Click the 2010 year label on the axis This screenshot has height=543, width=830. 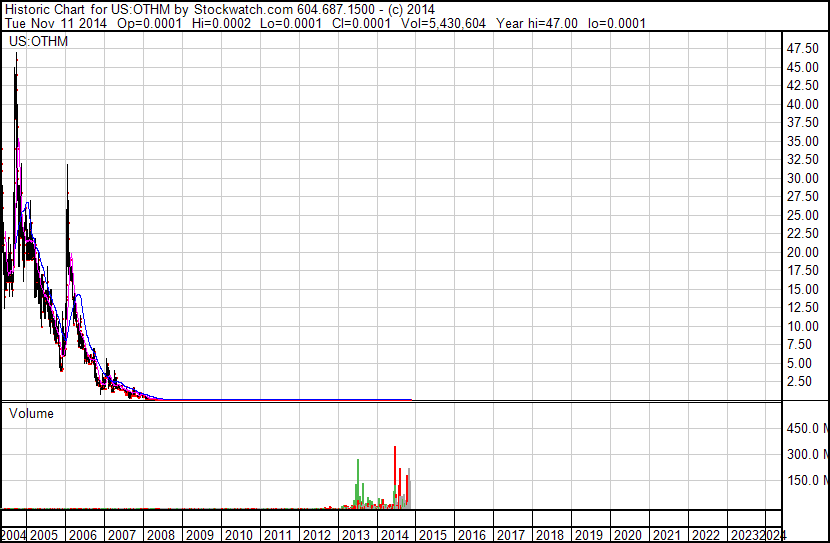tap(239, 535)
